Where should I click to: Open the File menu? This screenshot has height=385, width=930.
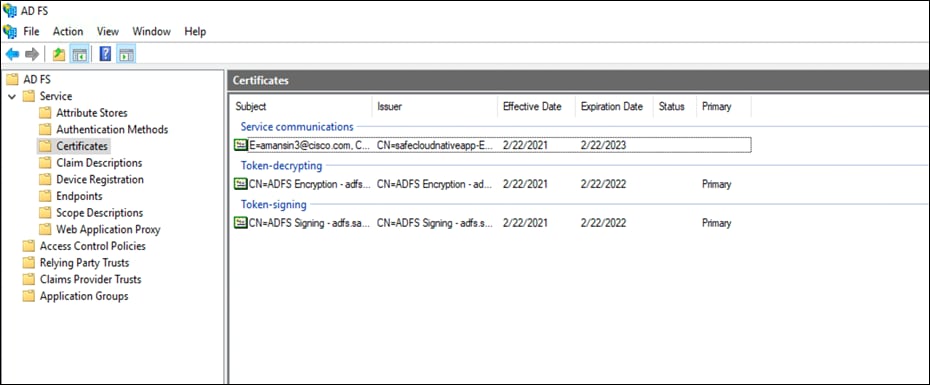[x=31, y=31]
